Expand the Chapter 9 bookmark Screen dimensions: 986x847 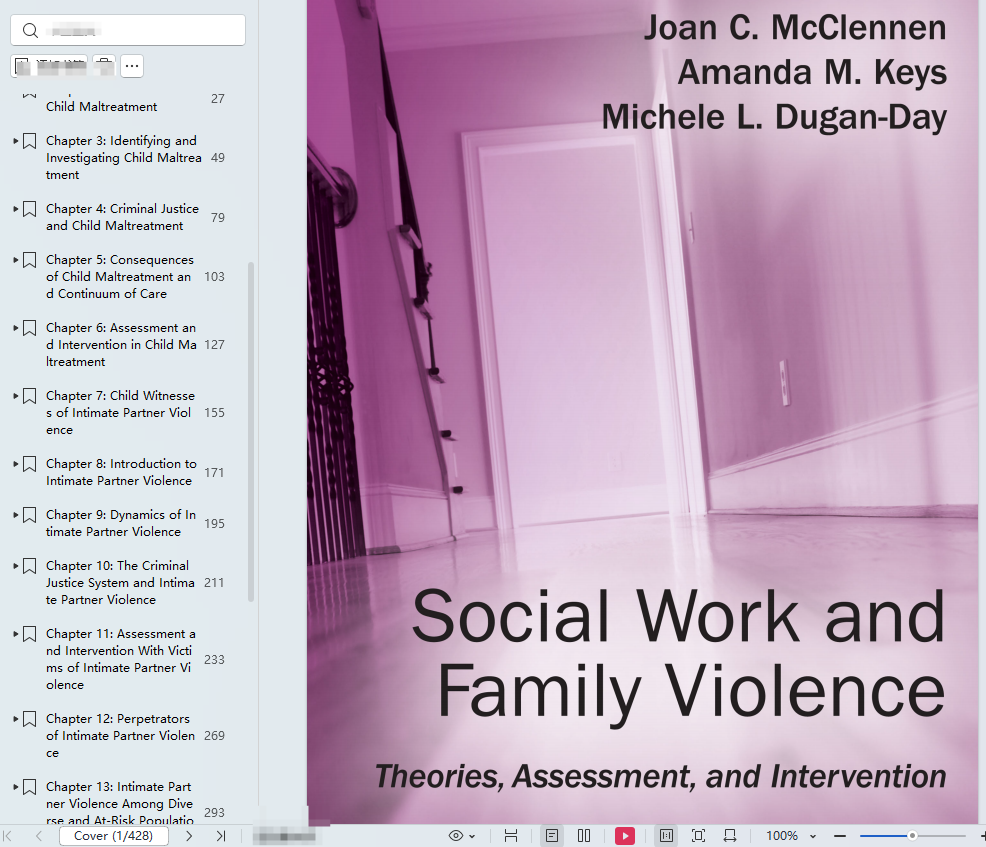click(x=16, y=514)
